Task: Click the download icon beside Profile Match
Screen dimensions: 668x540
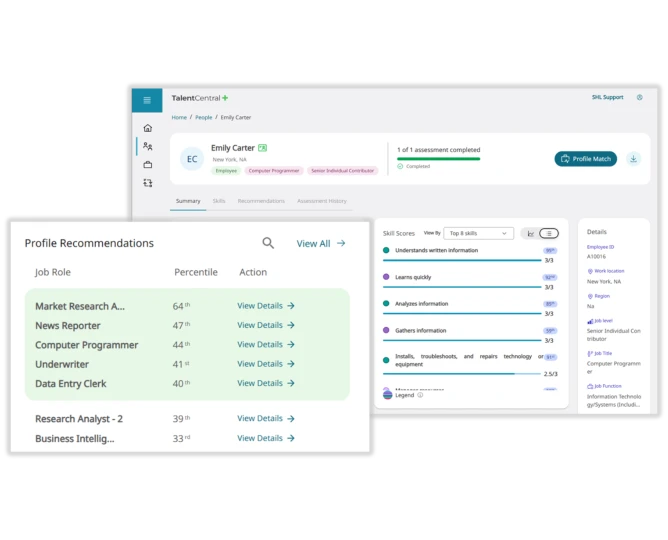Action: point(633,159)
